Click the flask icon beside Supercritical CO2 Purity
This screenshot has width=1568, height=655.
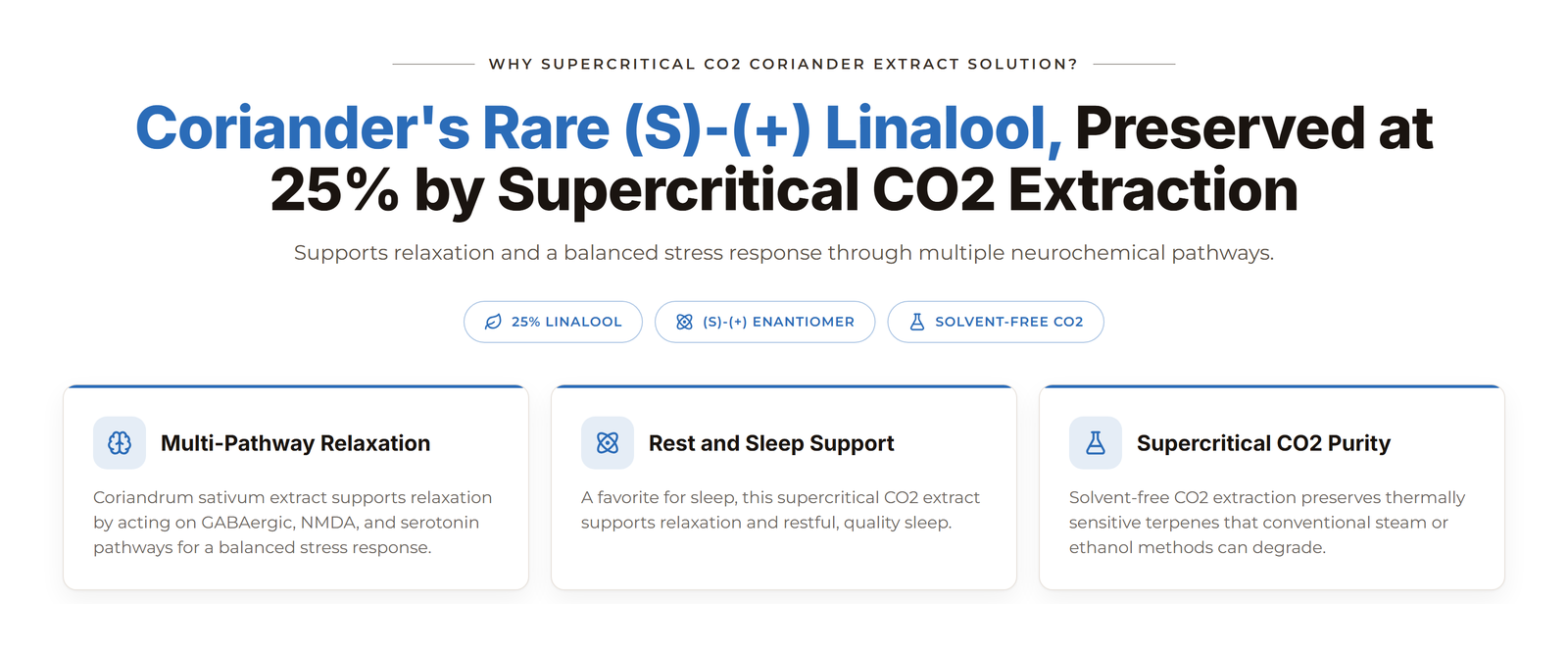click(1096, 443)
